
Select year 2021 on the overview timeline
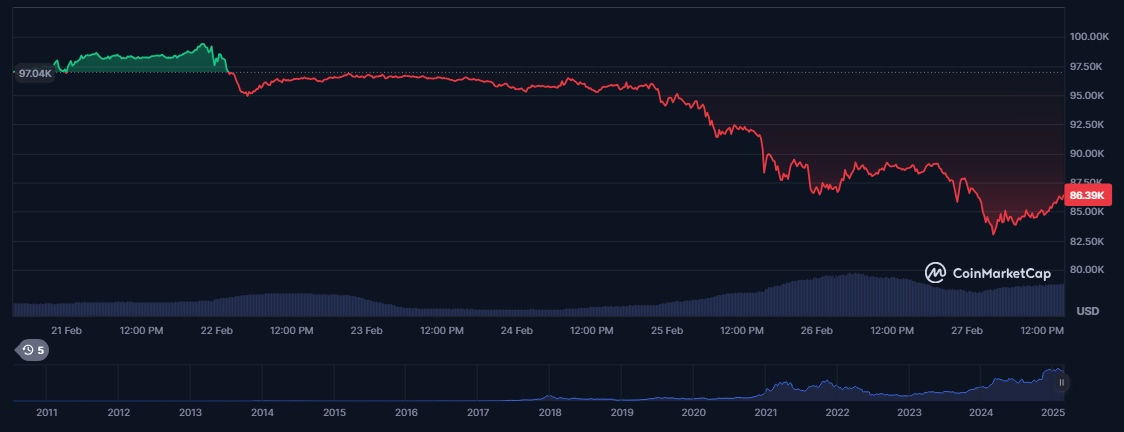766,413
